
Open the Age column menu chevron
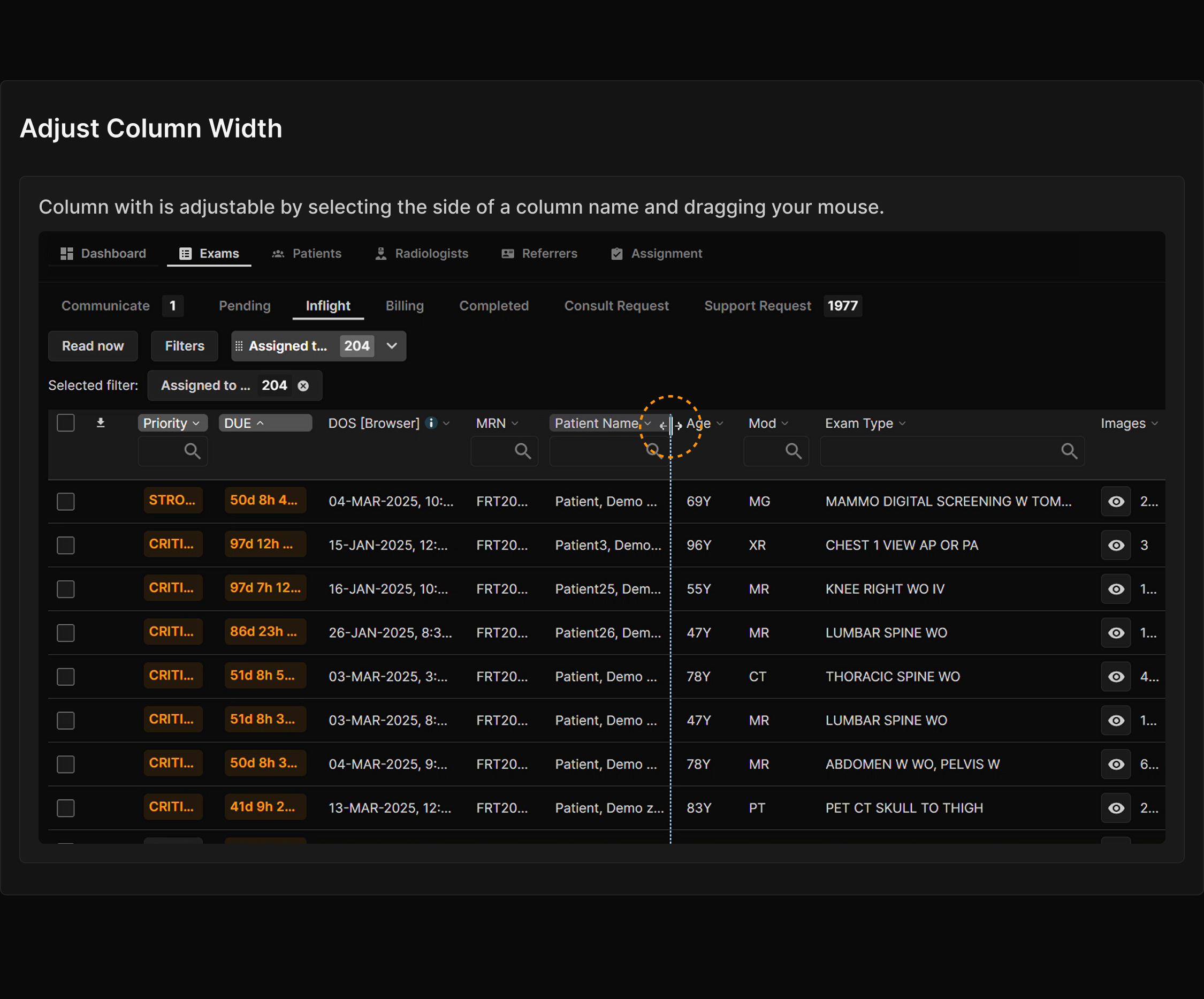point(720,423)
